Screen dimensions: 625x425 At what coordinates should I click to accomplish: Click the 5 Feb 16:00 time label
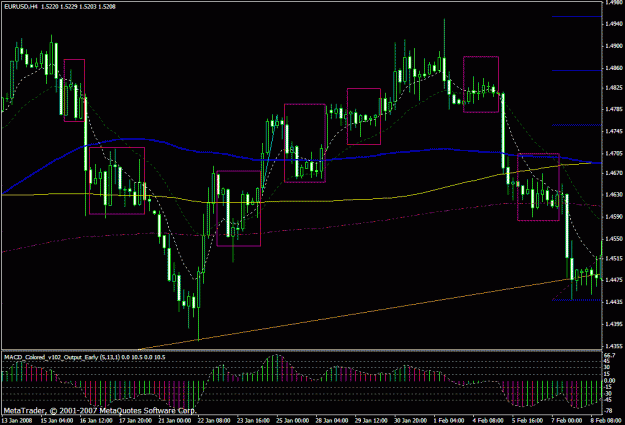[x=527, y=420]
